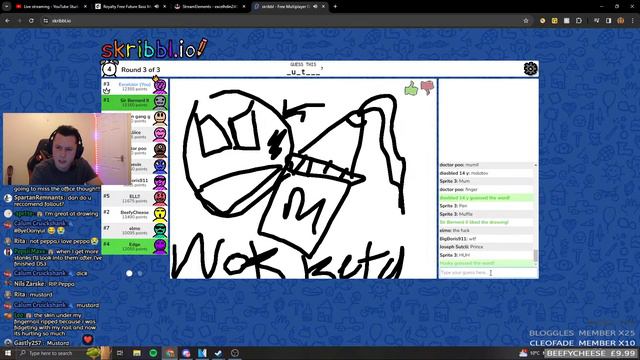Select the ELLT player row

click(134, 198)
